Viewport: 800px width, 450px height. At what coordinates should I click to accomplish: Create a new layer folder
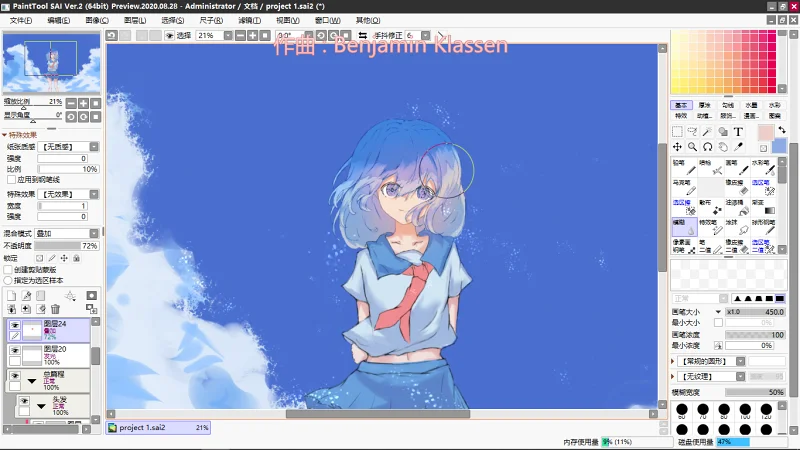pos(41,295)
